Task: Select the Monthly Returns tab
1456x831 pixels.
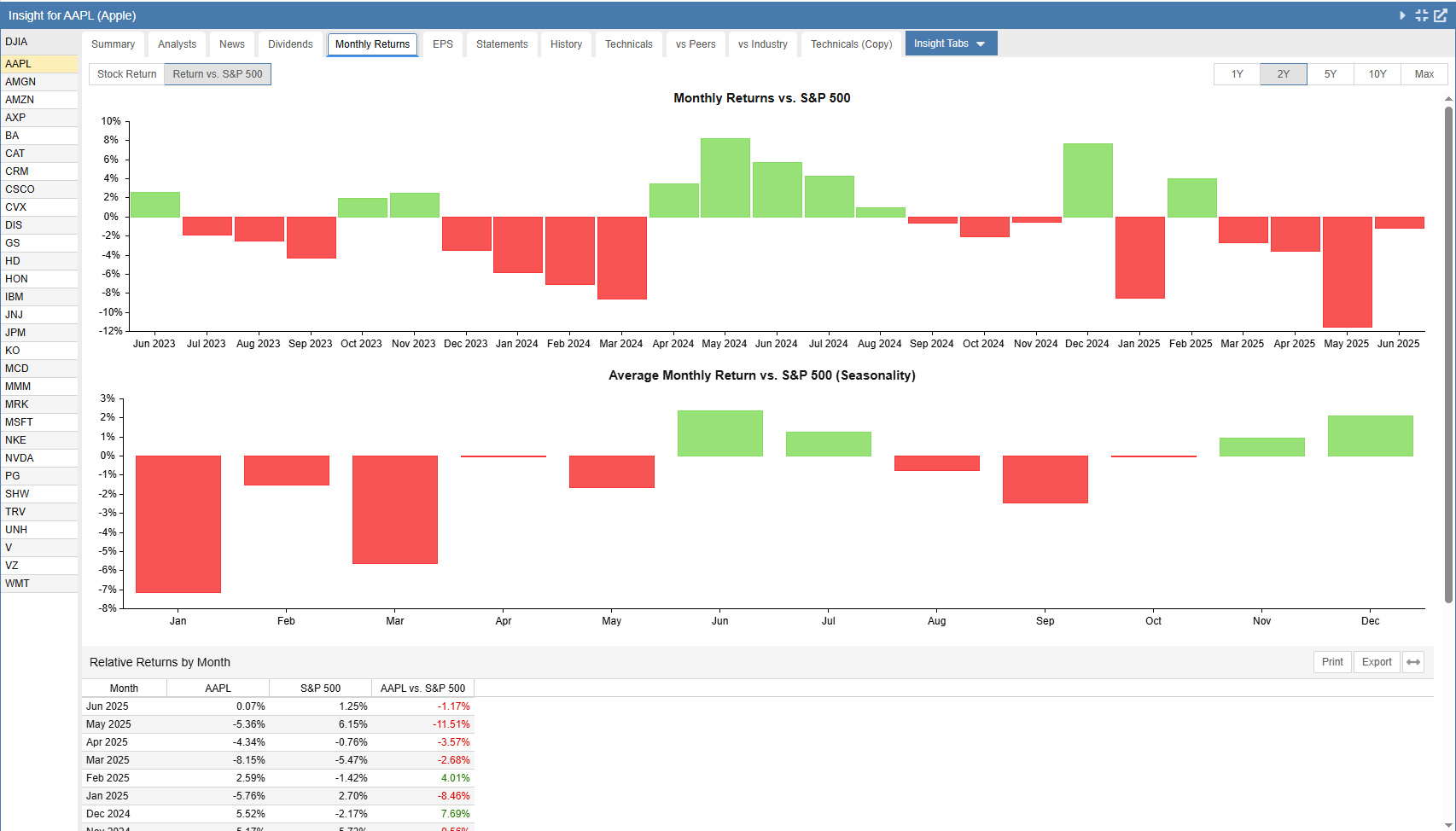Action: point(372,44)
